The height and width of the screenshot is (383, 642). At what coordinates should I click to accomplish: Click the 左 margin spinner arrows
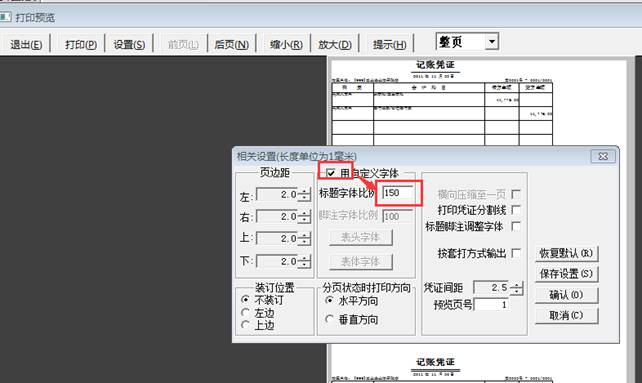[x=304, y=195]
